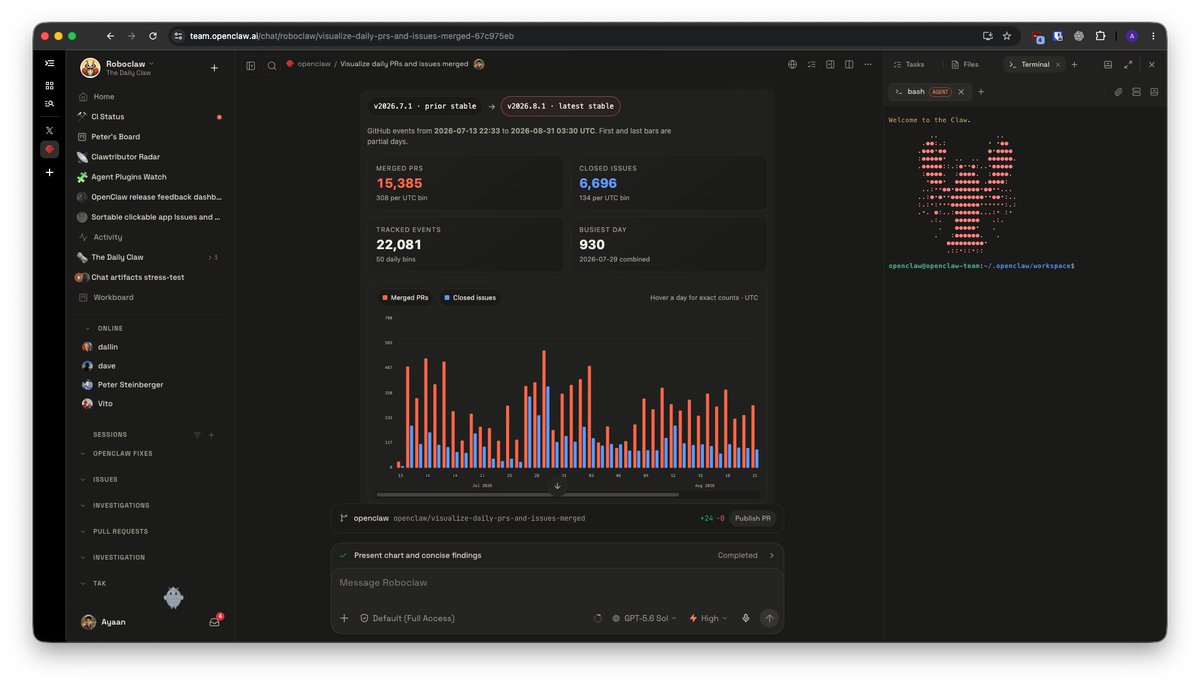Add an attachment with the composer plus icon
This screenshot has width=1200, height=686.
point(344,618)
